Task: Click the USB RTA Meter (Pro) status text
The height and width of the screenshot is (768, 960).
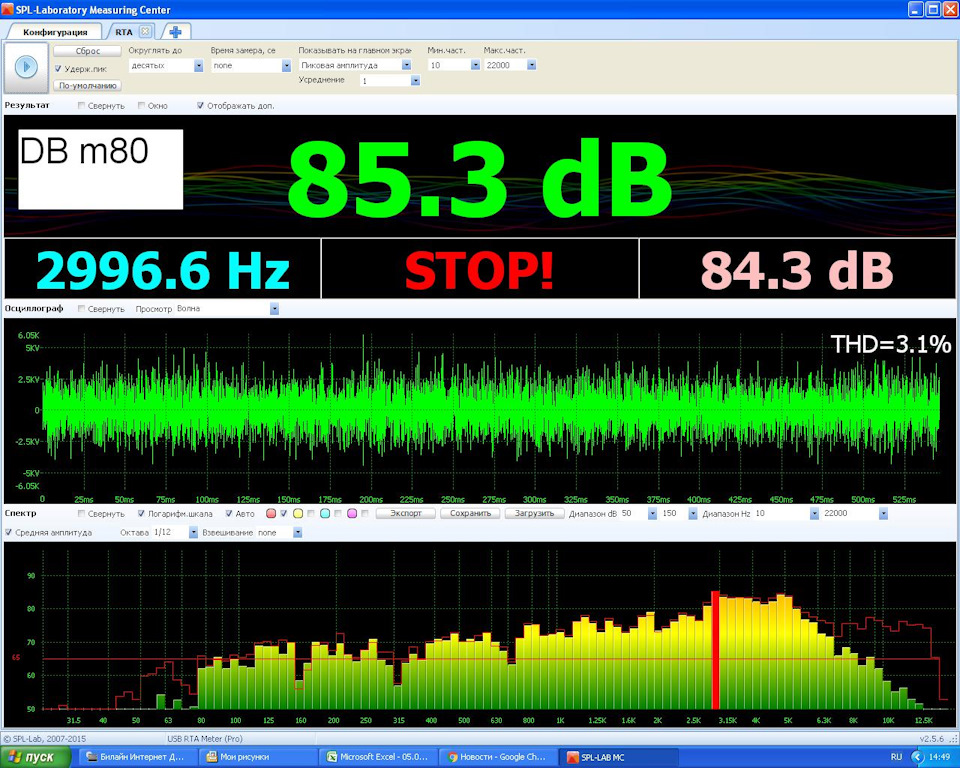Action: (205, 739)
